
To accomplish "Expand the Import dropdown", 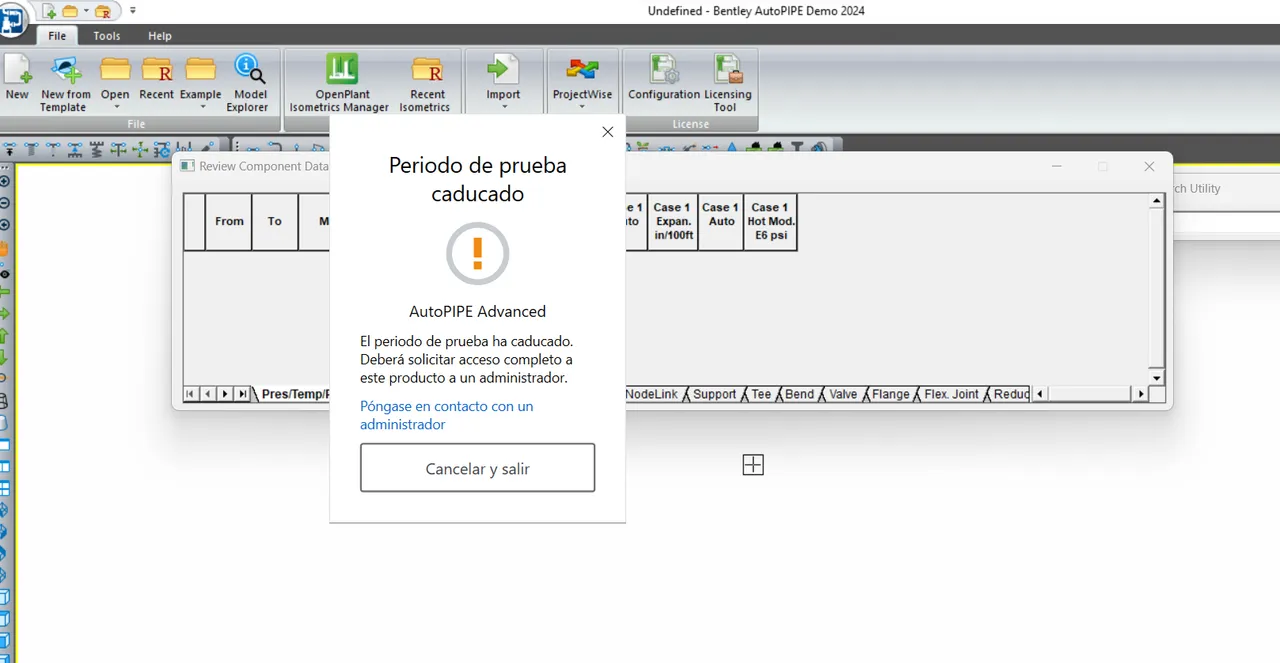I will [503, 106].
